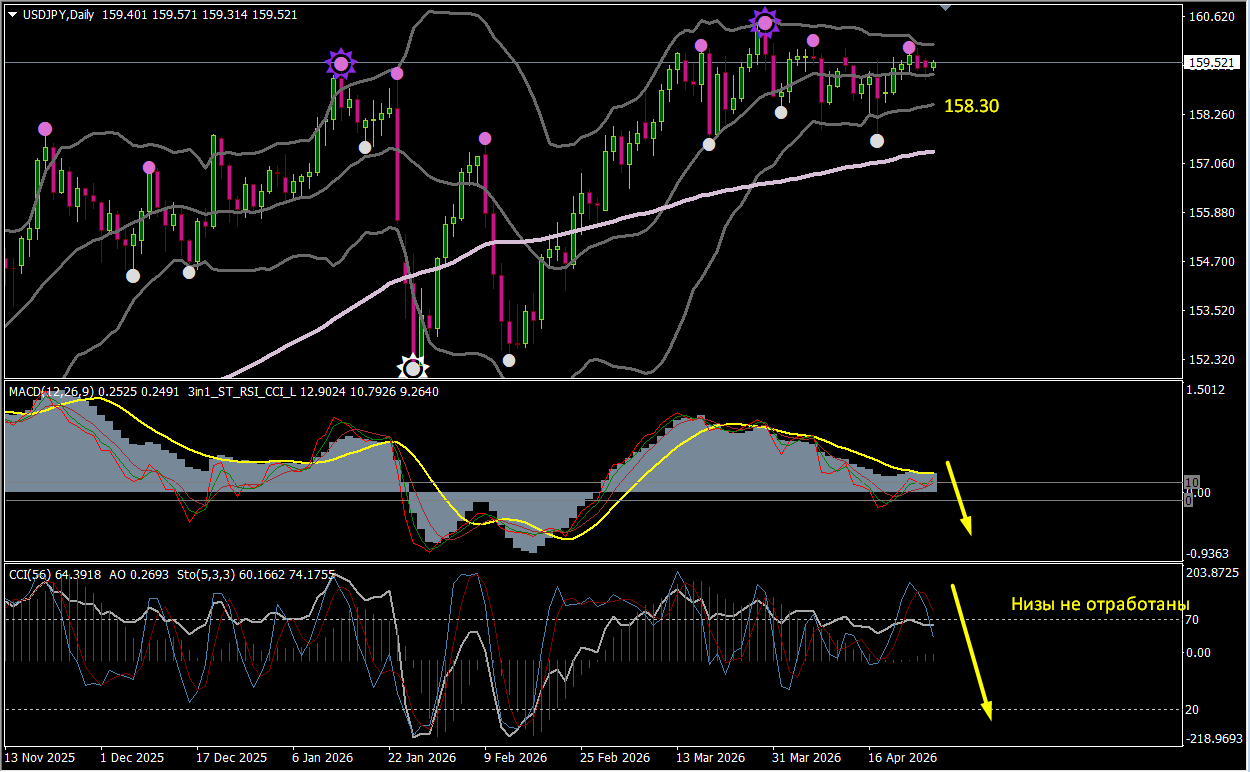Click the 22 Jan 2026 date label
1250x772 pixels.
coord(421,758)
